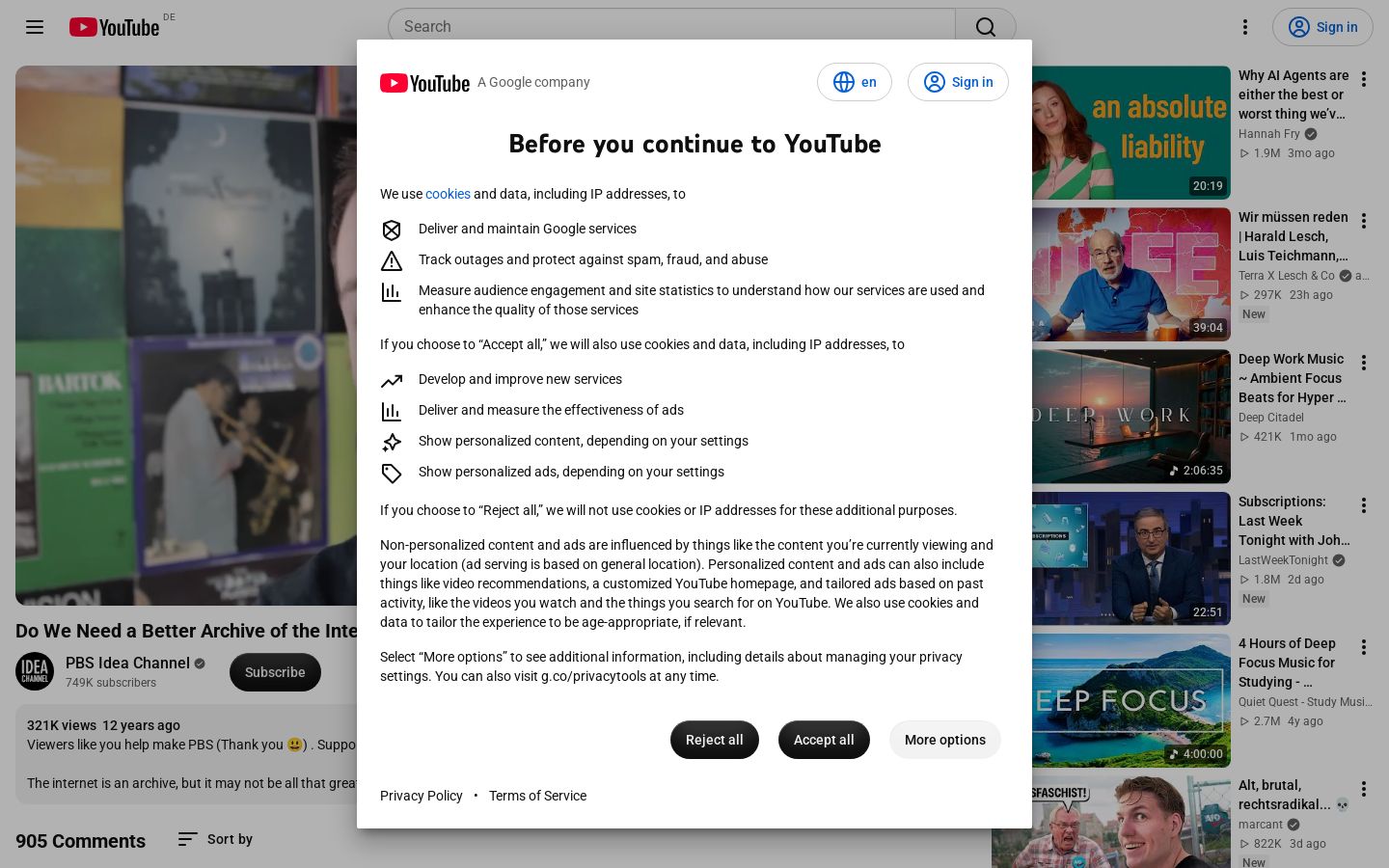This screenshot has width=1389, height=868.
Task: Open the Deep Focus video thumbnail
Action: click(1131, 700)
